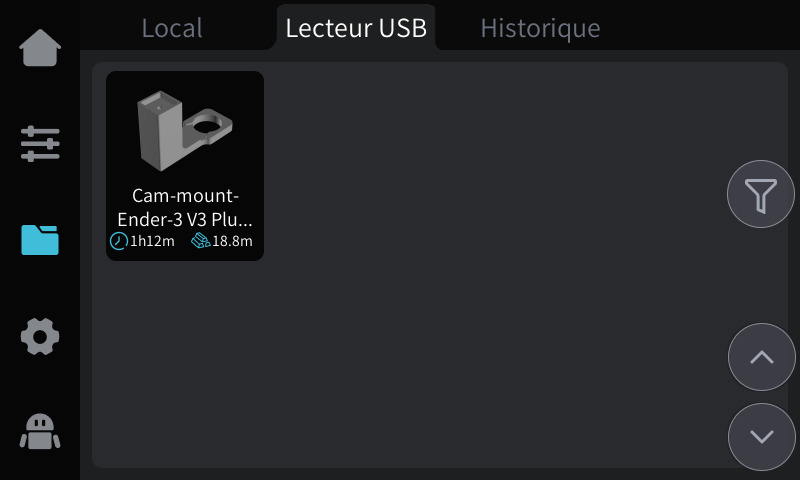This screenshot has width=800, height=480.
Task: Open the gear settings page
Action: click(40, 337)
